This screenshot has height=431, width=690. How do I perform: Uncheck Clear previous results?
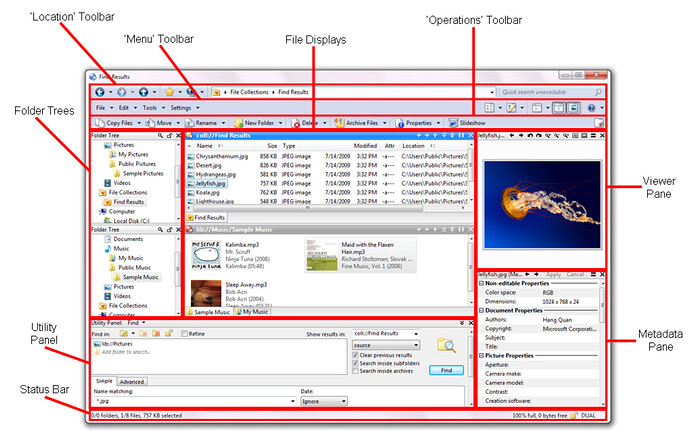(x=356, y=355)
